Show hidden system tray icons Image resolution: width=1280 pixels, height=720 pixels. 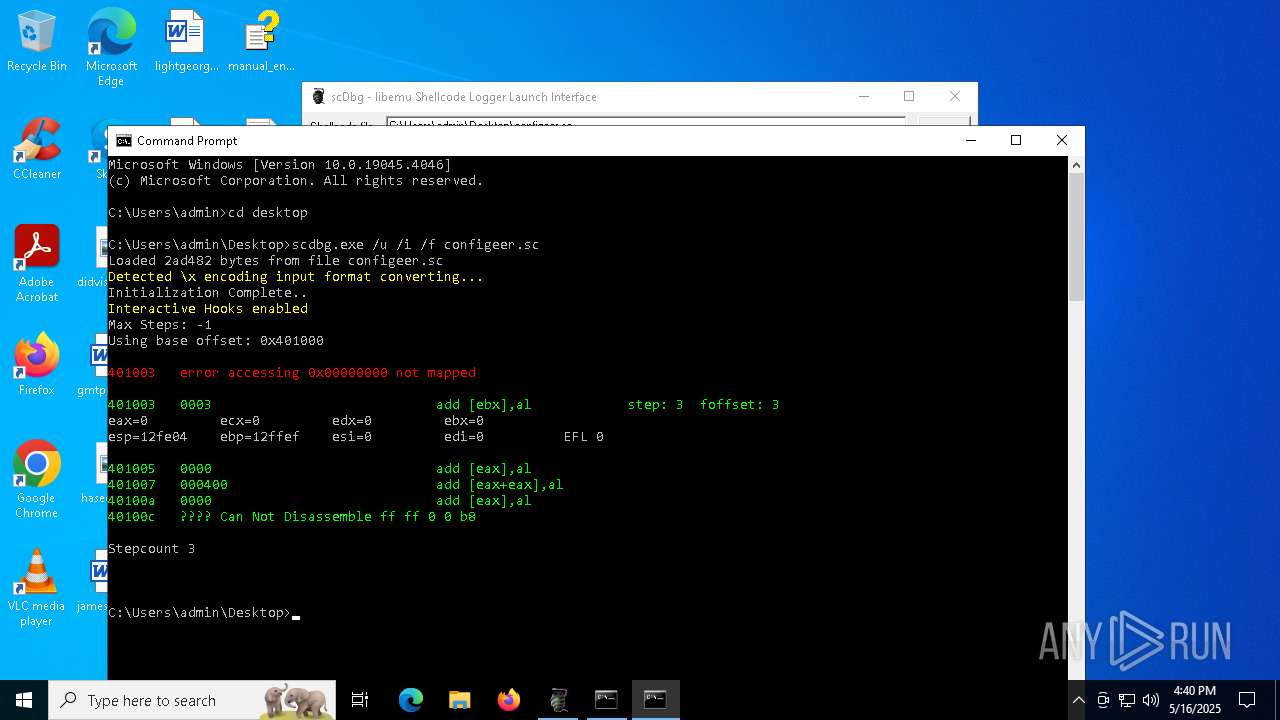tap(1078, 700)
